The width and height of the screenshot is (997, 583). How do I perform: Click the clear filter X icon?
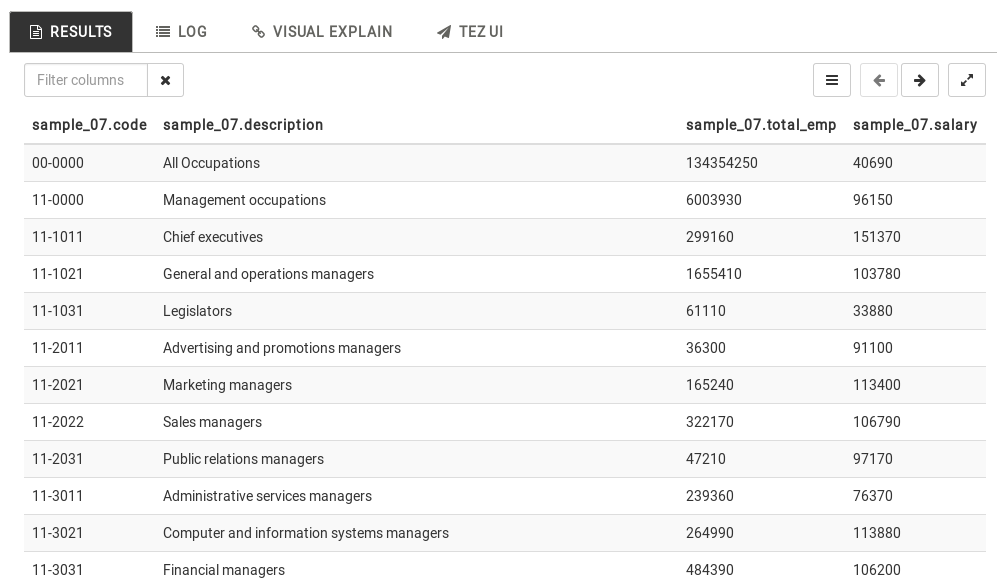(166, 80)
